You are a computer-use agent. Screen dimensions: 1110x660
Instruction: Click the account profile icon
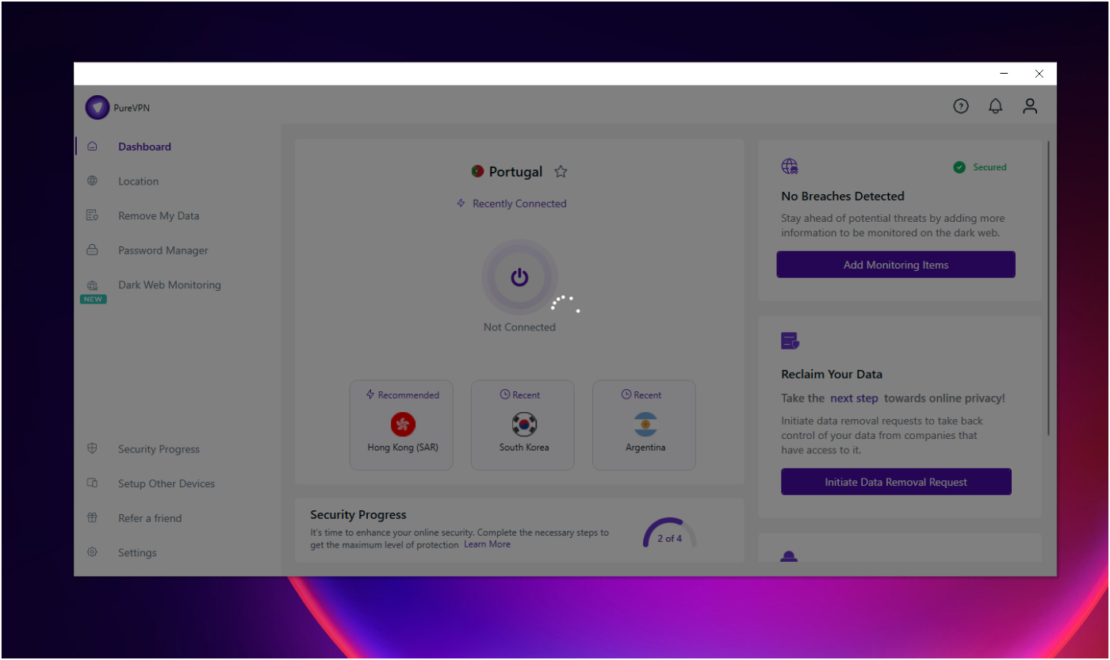1030,106
